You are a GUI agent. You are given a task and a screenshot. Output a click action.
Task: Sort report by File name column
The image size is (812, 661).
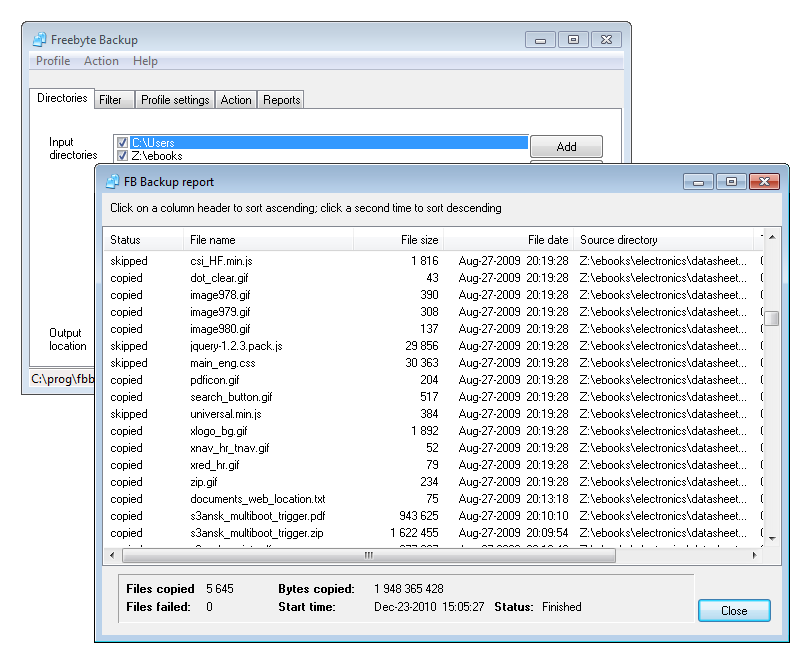click(x=268, y=240)
